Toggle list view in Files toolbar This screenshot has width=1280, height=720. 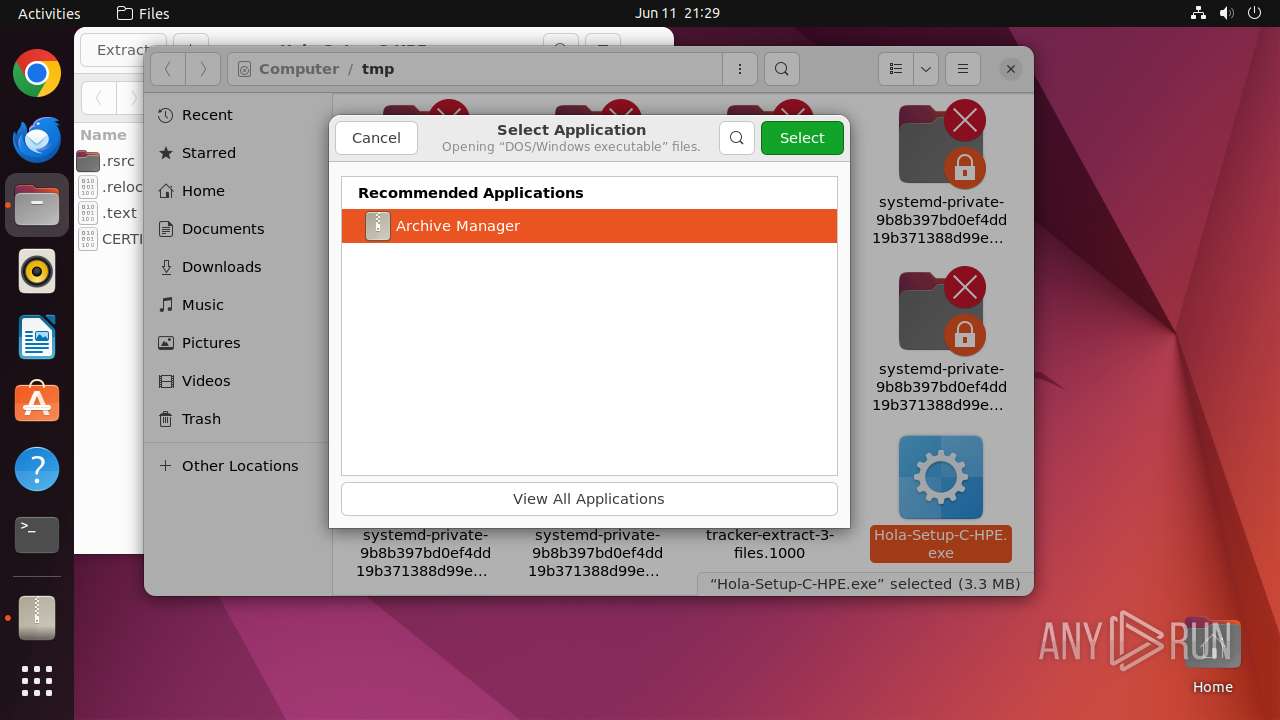point(896,69)
